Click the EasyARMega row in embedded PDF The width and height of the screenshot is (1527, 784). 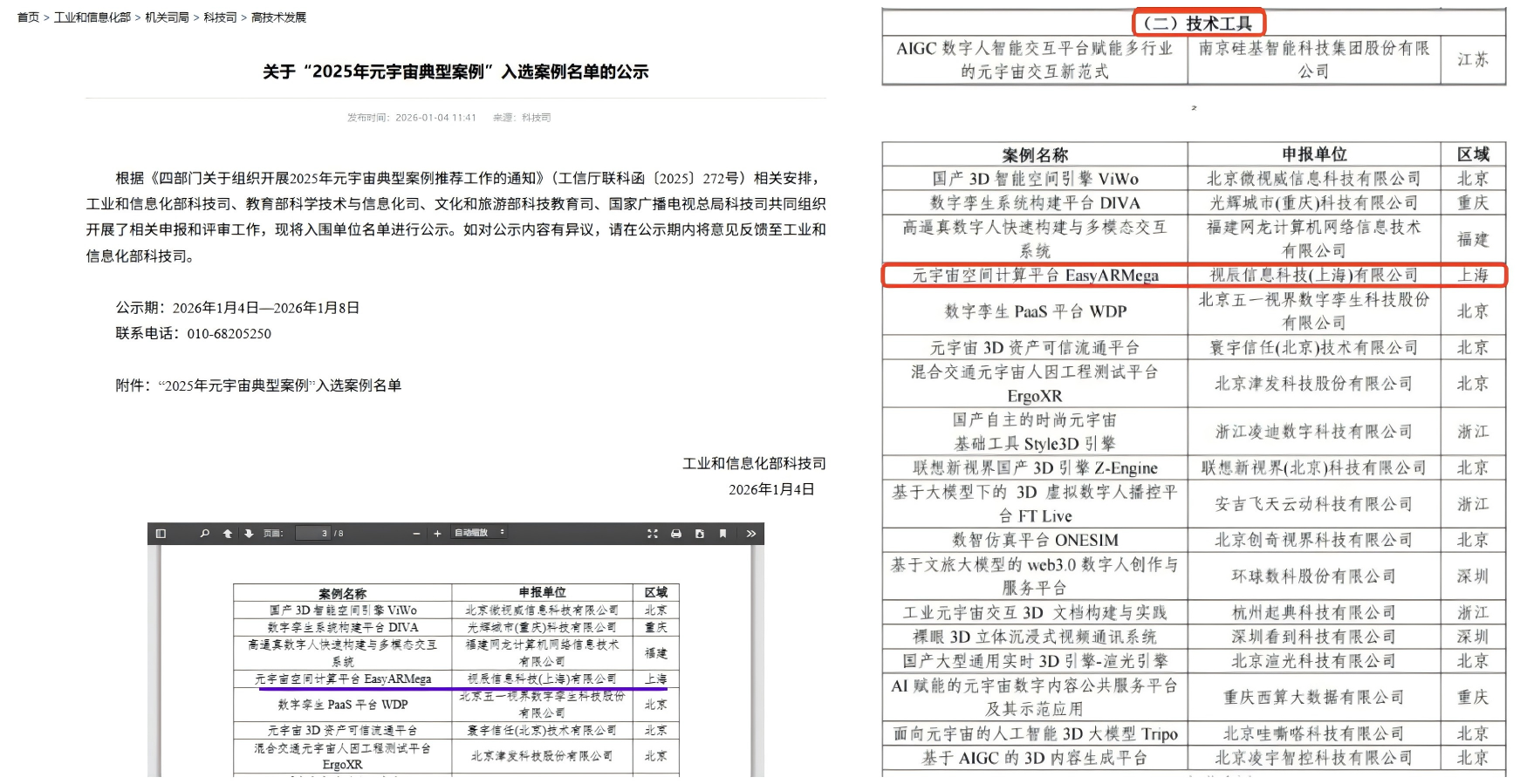point(343,678)
